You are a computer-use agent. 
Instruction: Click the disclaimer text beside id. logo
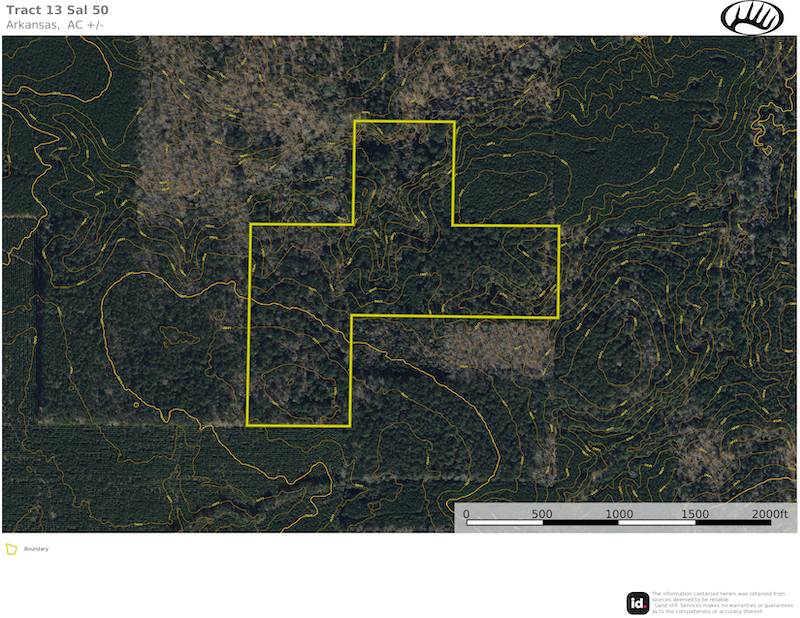coord(718,602)
